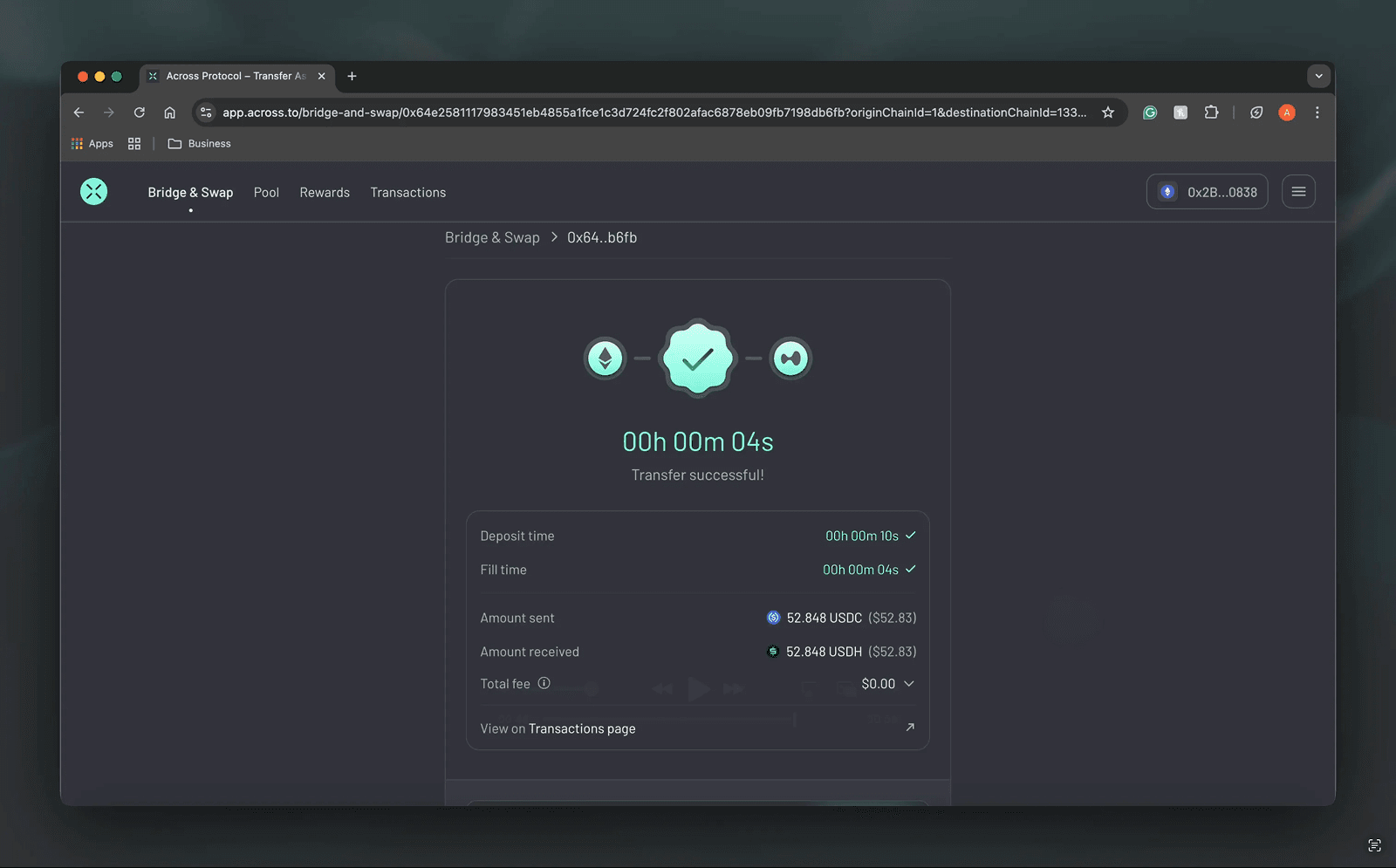Click the 0x2B...0838 wallet button

coord(1207,192)
